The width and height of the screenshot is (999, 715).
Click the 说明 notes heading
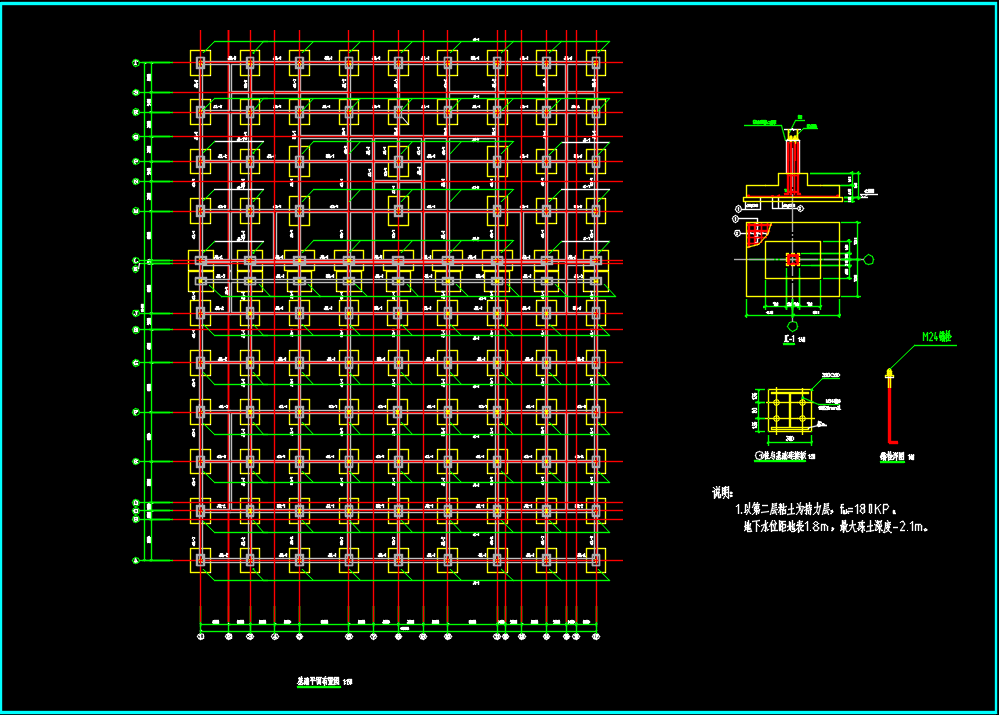click(x=722, y=493)
